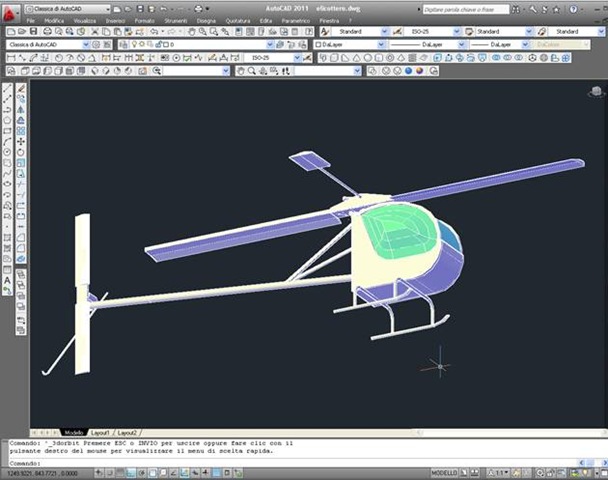Image resolution: width=608 pixels, height=480 pixels.
Task: Open the Visualizza menu
Action: (84, 20)
